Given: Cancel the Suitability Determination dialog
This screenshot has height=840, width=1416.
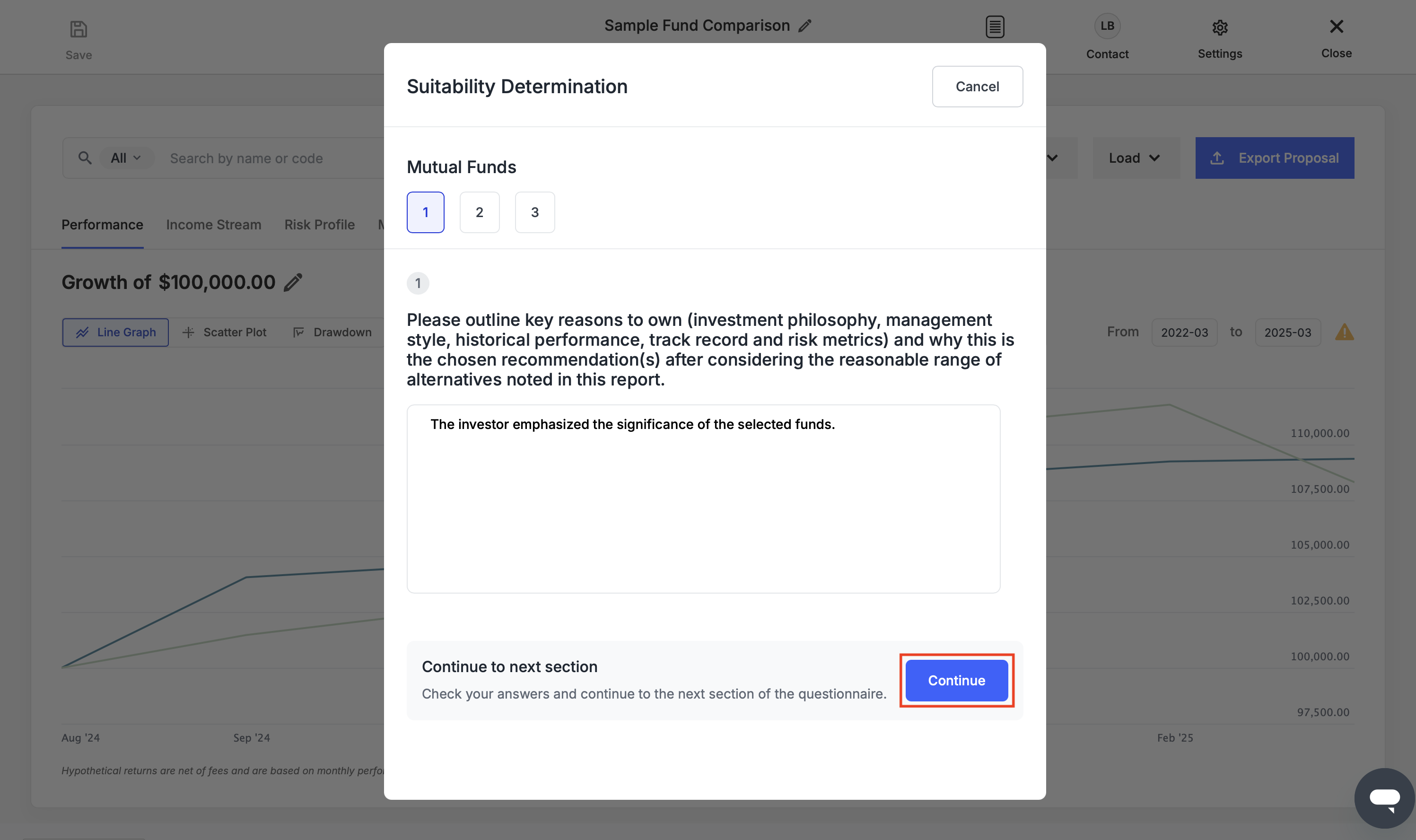Looking at the screenshot, I should (978, 87).
